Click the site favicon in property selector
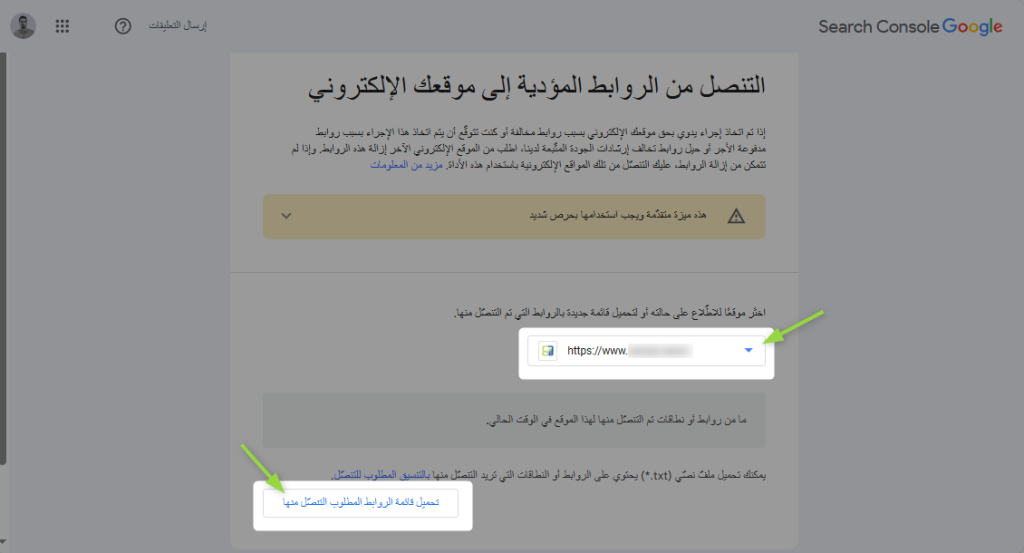1024x553 pixels. coord(547,351)
